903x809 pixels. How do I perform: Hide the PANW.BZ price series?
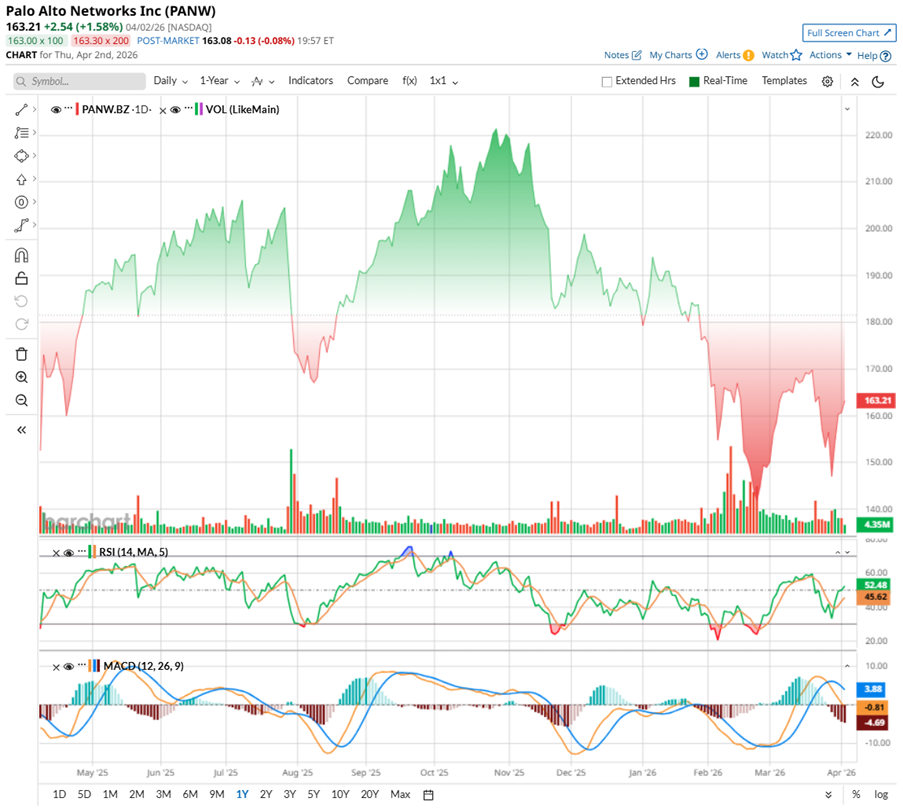pyautogui.click(x=56, y=109)
